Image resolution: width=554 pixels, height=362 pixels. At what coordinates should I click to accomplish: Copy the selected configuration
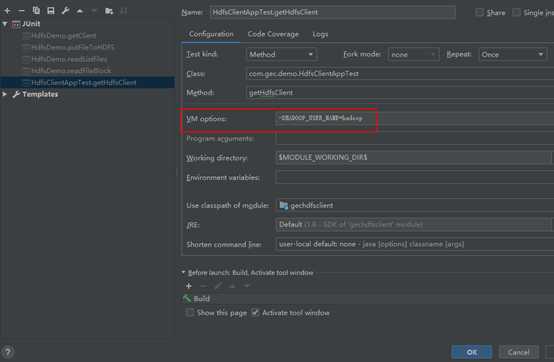[x=36, y=11]
